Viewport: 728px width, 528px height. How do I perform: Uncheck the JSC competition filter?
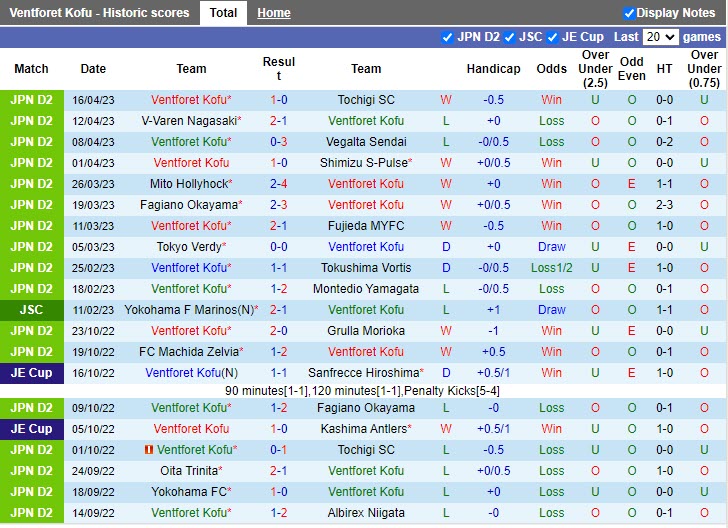(509, 37)
